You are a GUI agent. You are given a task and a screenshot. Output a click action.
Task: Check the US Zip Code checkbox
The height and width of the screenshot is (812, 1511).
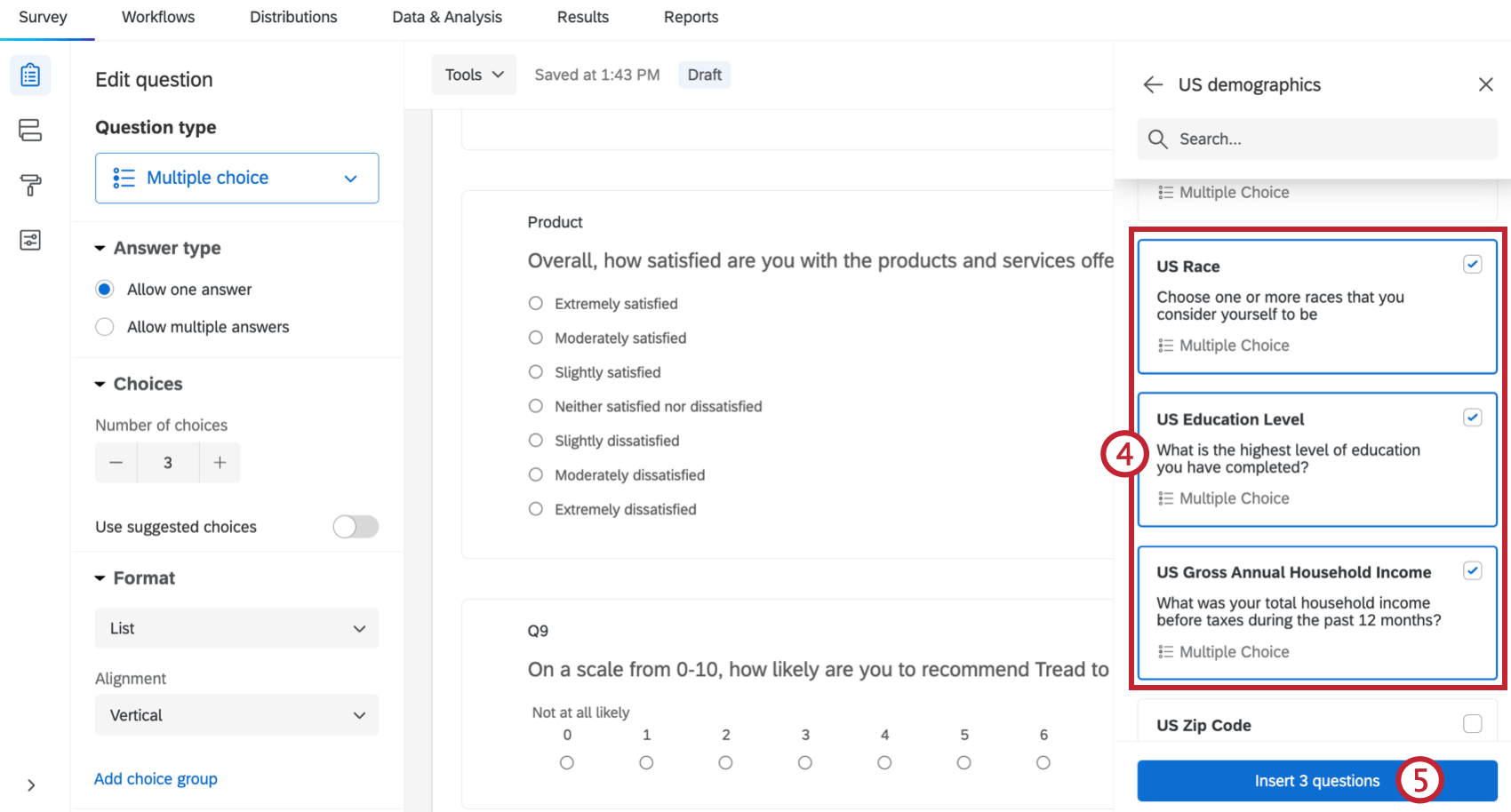[x=1472, y=724]
